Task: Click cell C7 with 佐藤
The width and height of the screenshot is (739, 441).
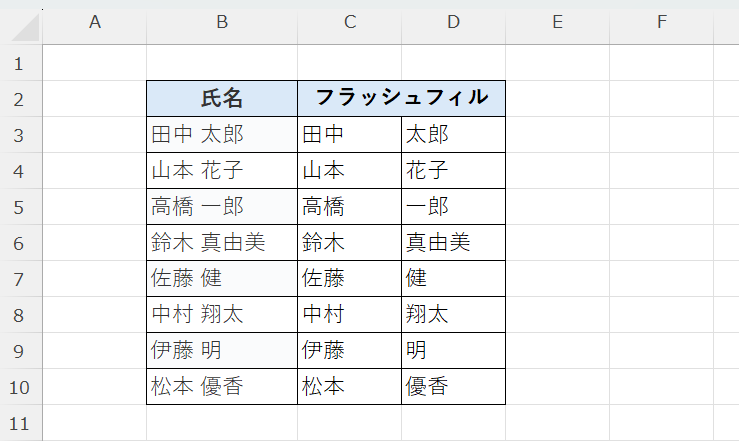Action: [x=349, y=278]
